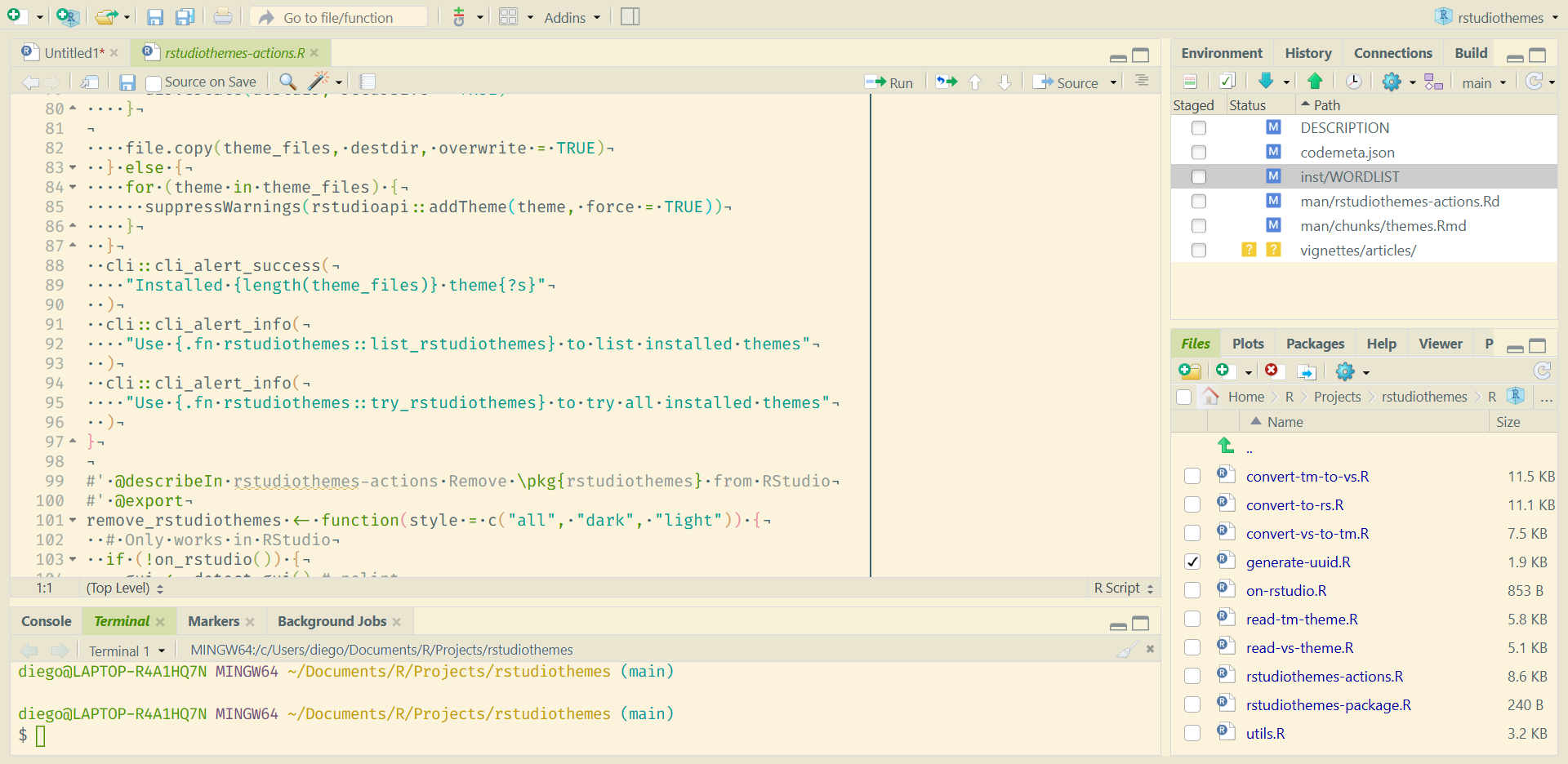This screenshot has width=1568, height=764.
Task: Click the code tools magic wand icon
Action: [318, 81]
